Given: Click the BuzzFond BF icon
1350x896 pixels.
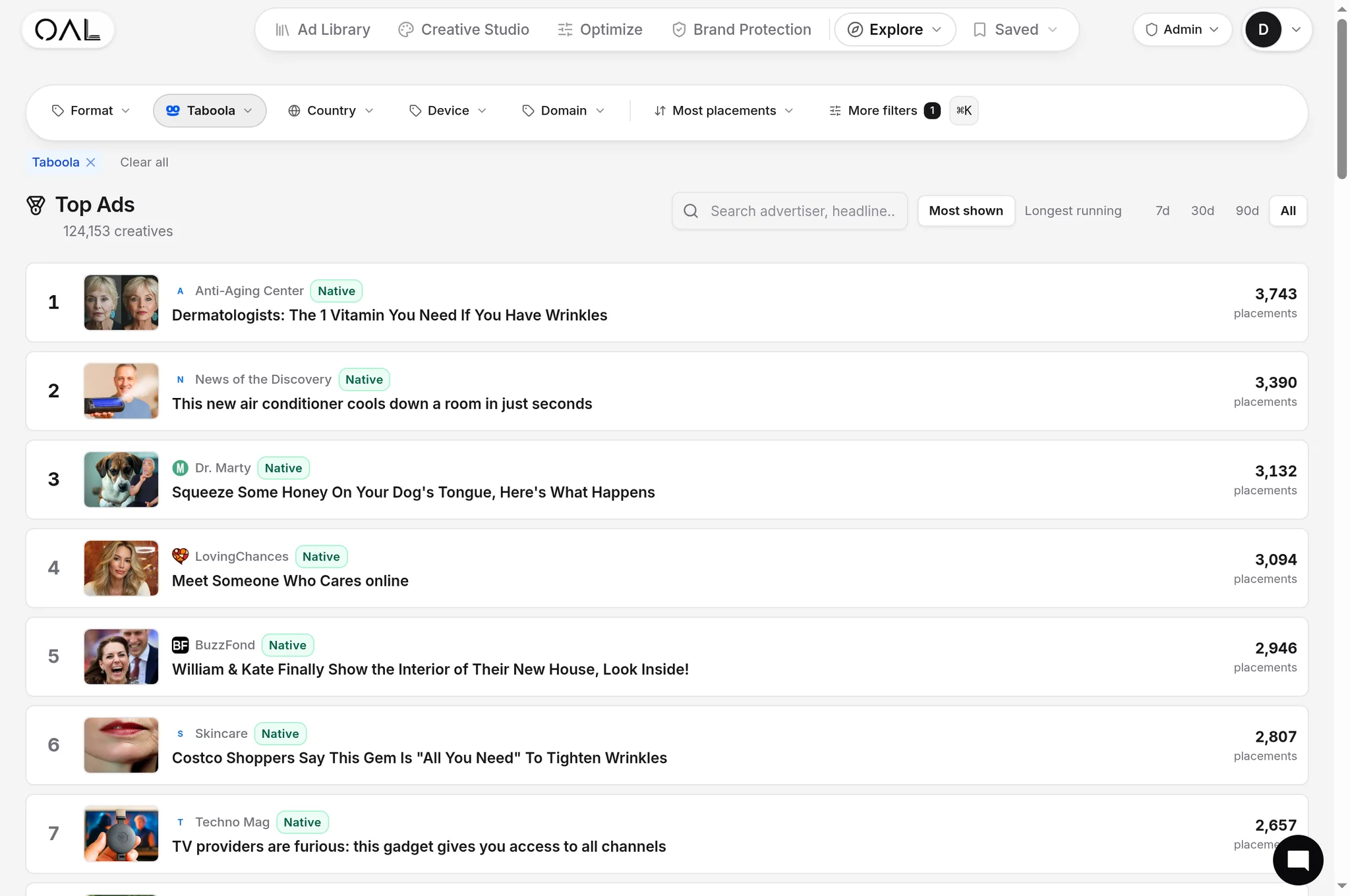Looking at the screenshot, I should (180, 645).
